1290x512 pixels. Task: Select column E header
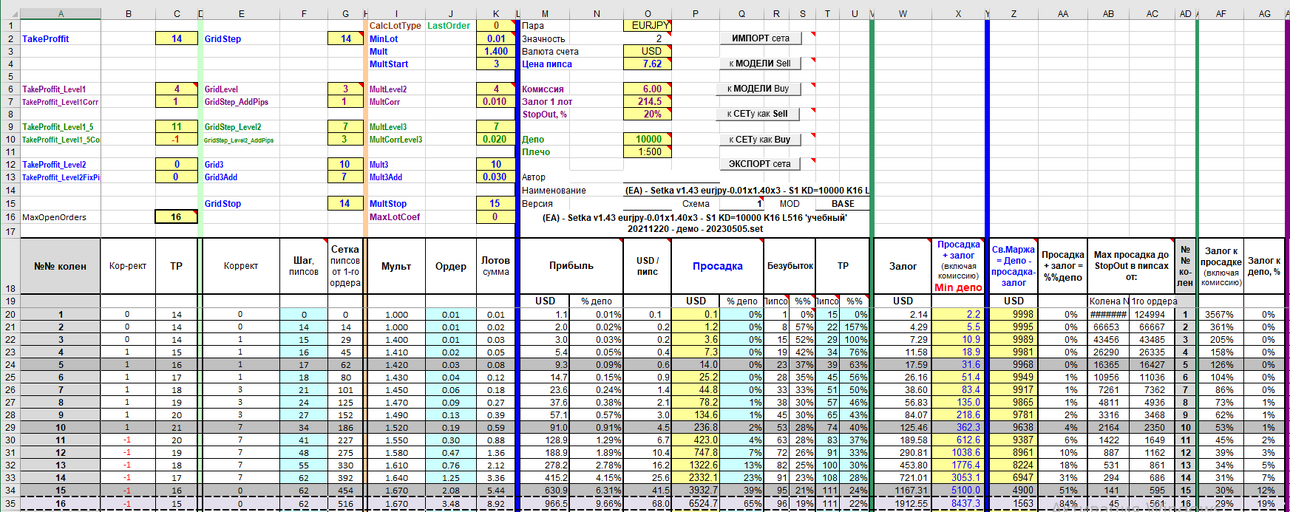coord(242,13)
